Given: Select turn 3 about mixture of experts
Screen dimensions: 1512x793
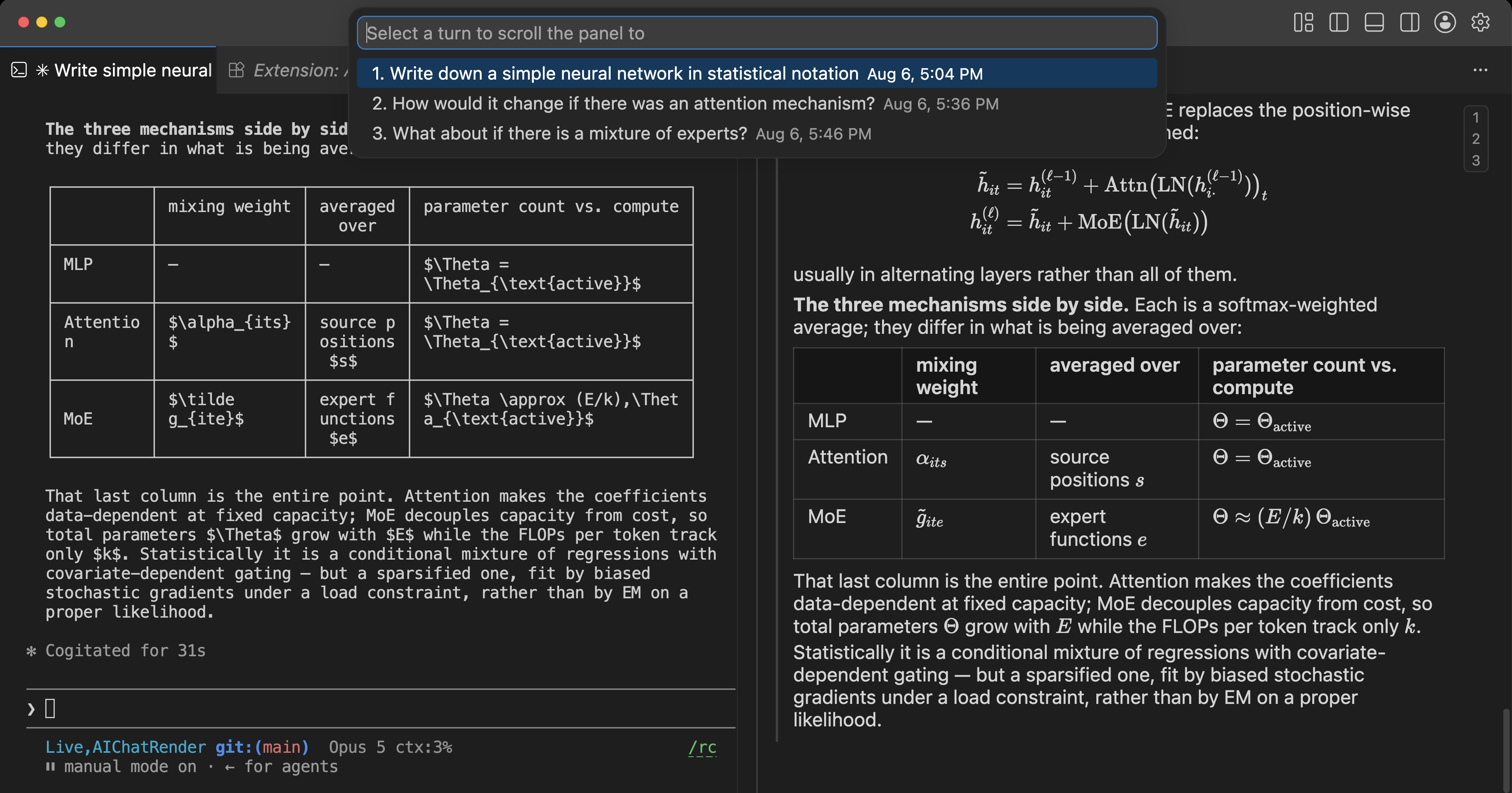Looking at the screenshot, I should coord(756,133).
